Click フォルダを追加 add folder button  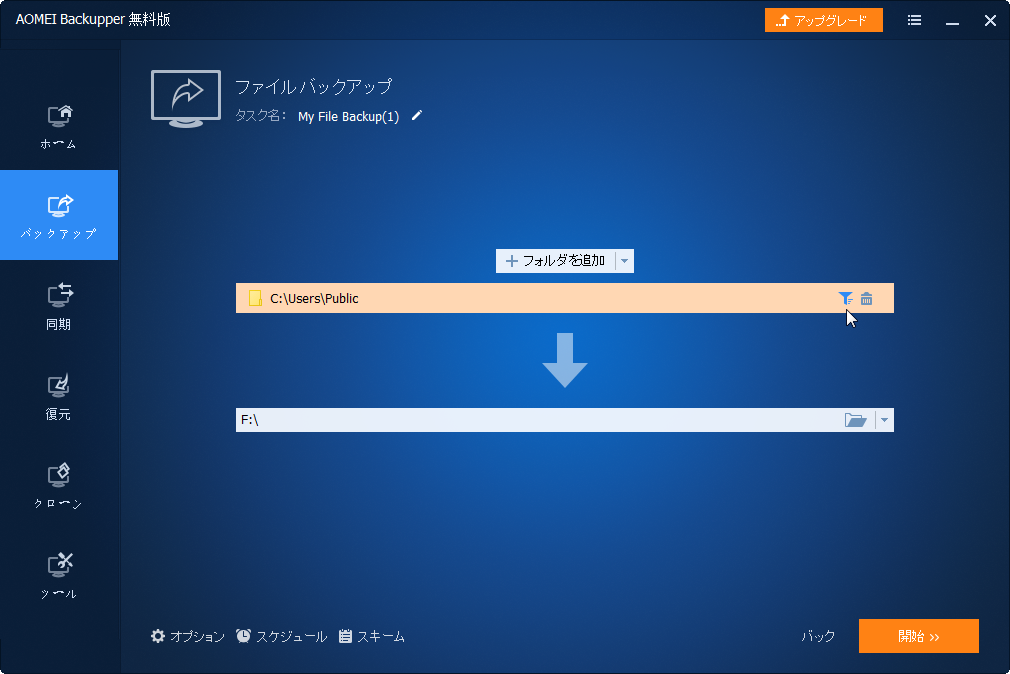(555, 261)
